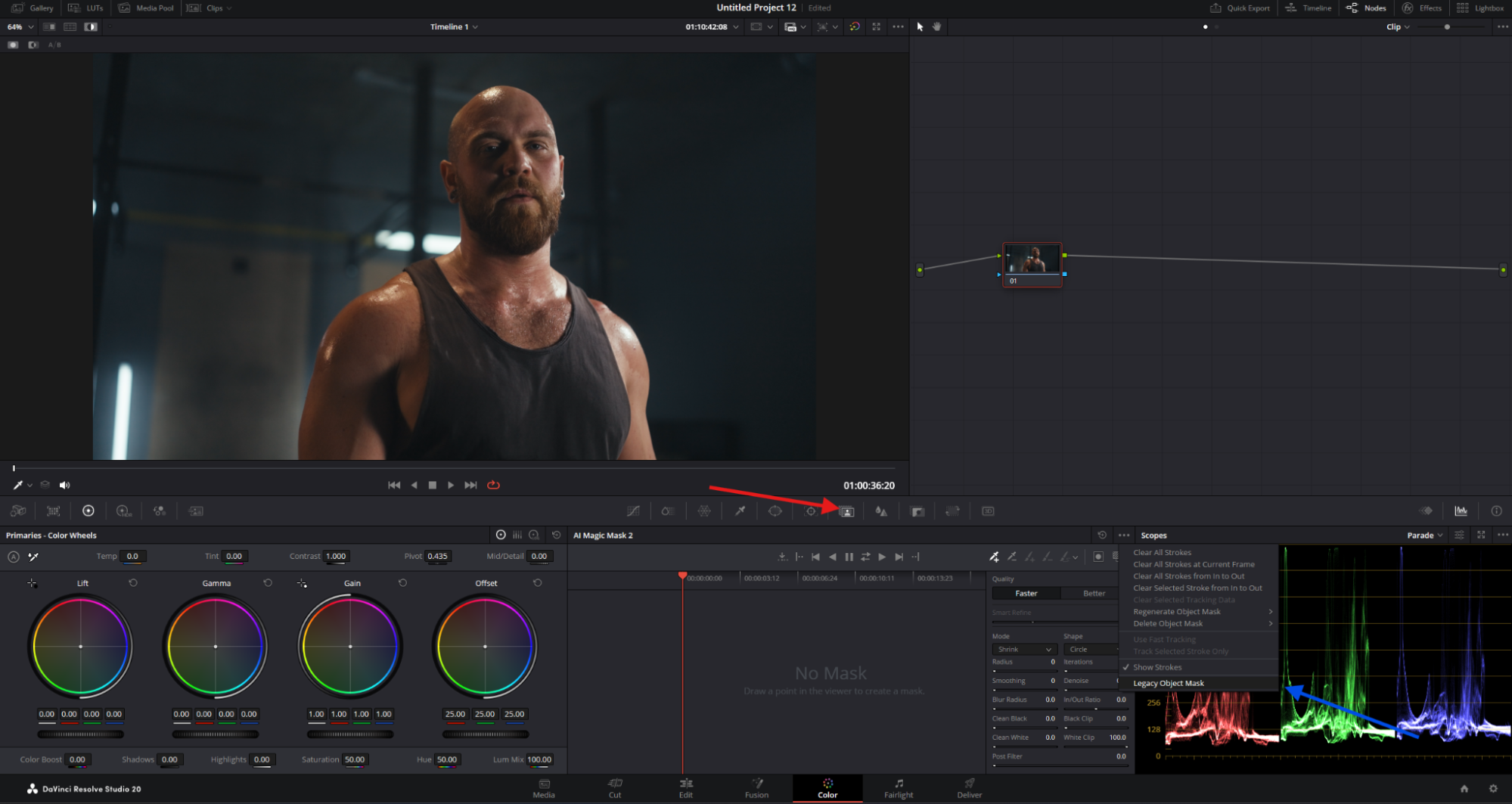Screen dimensions: 1512x804
Task: Choose Regenerate Object Mask from the menu
Action: pyautogui.click(x=1176, y=611)
